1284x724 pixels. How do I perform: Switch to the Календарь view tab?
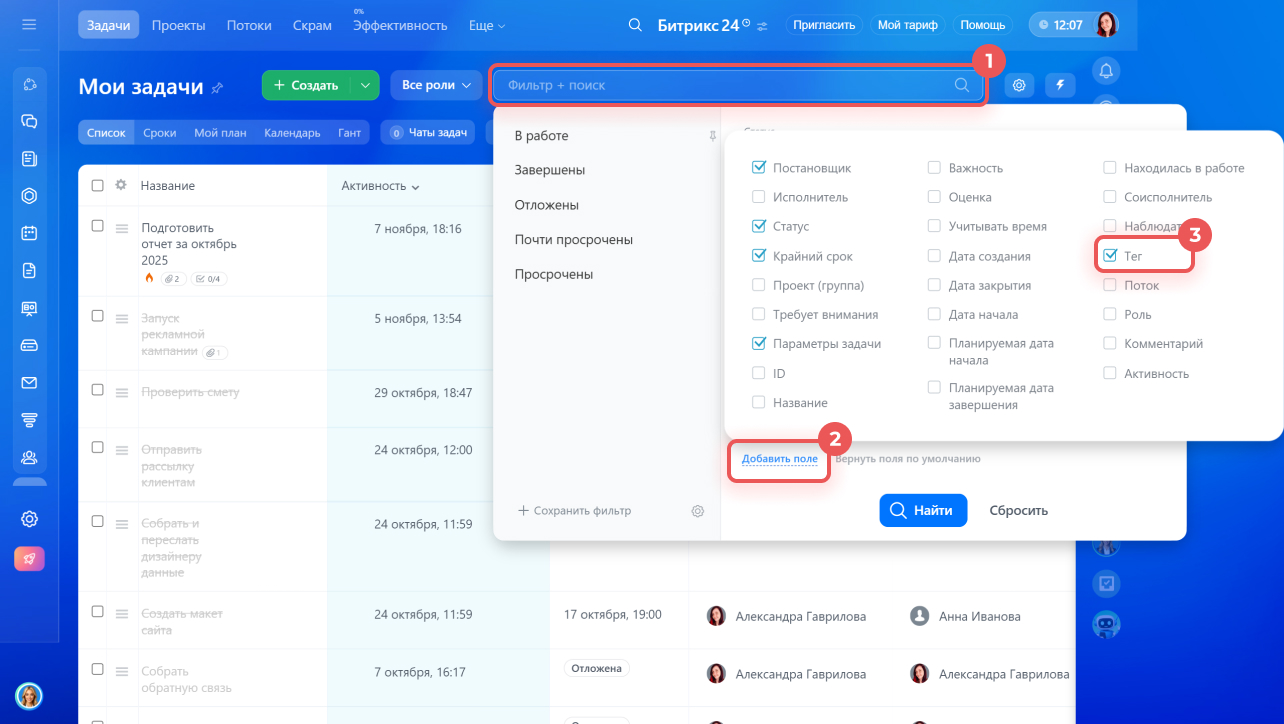[292, 132]
